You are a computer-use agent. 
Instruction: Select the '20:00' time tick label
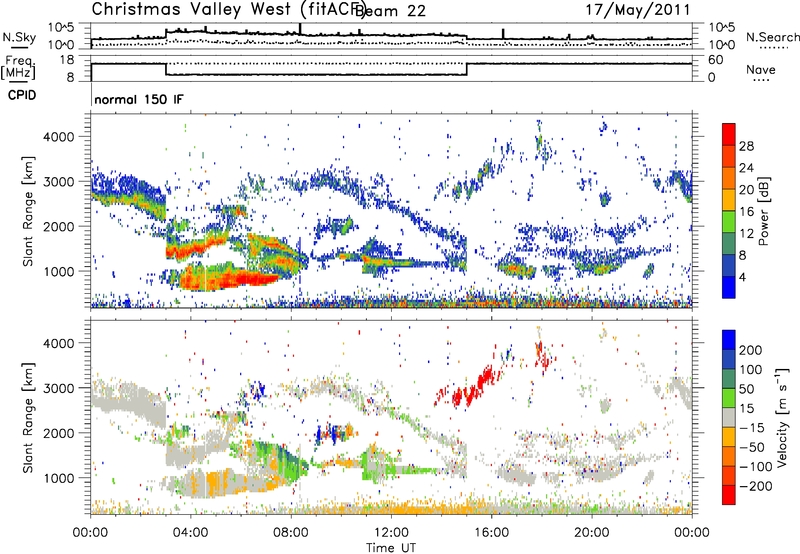click(591, 533)
